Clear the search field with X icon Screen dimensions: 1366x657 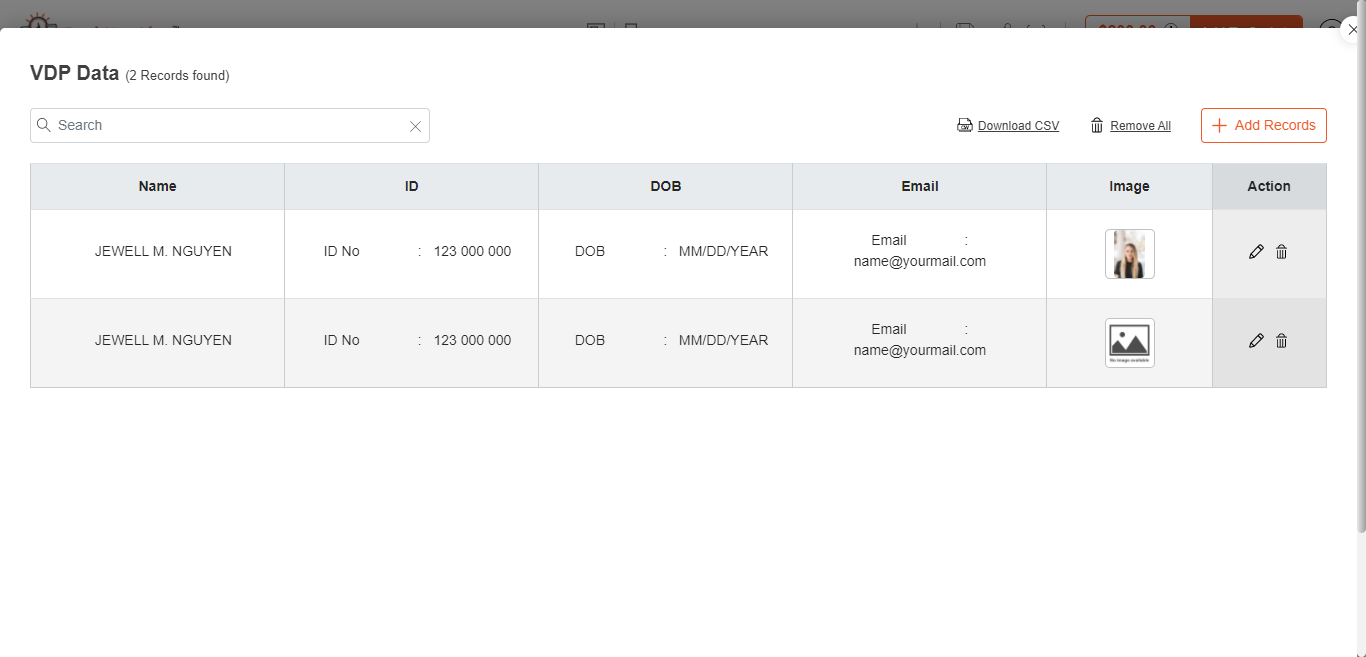tap(415, 126)
